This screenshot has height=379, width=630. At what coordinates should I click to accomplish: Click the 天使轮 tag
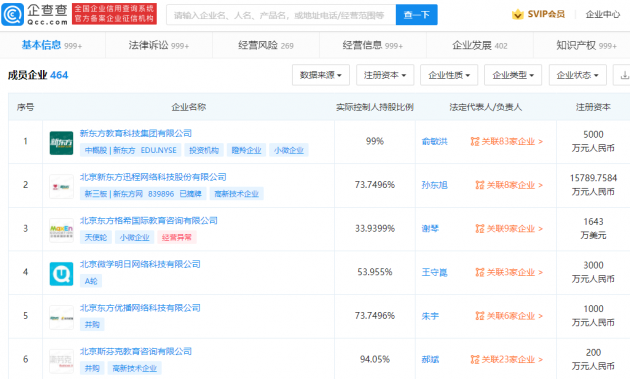pos(96,238)
